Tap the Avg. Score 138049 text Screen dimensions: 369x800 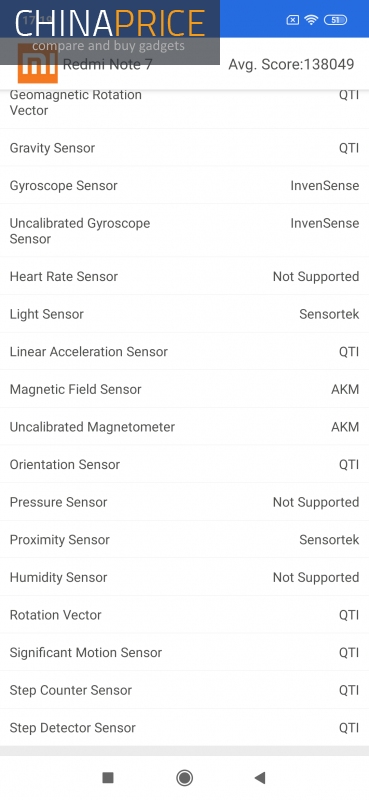(291, 64)
